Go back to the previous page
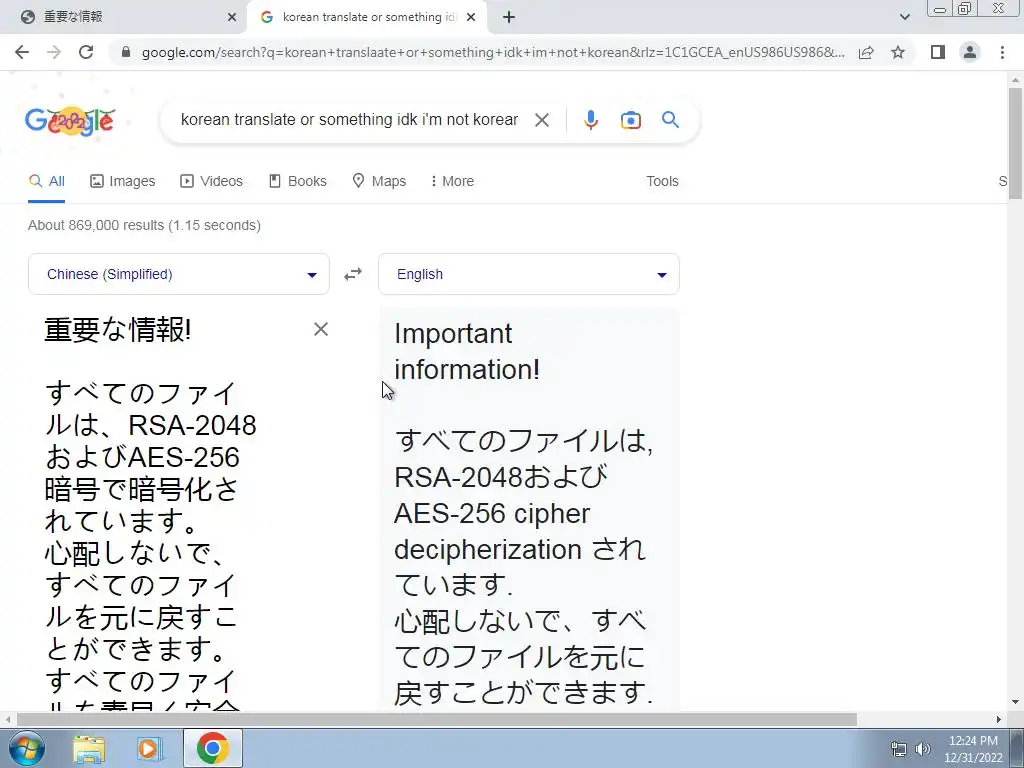 click(22, 52)
